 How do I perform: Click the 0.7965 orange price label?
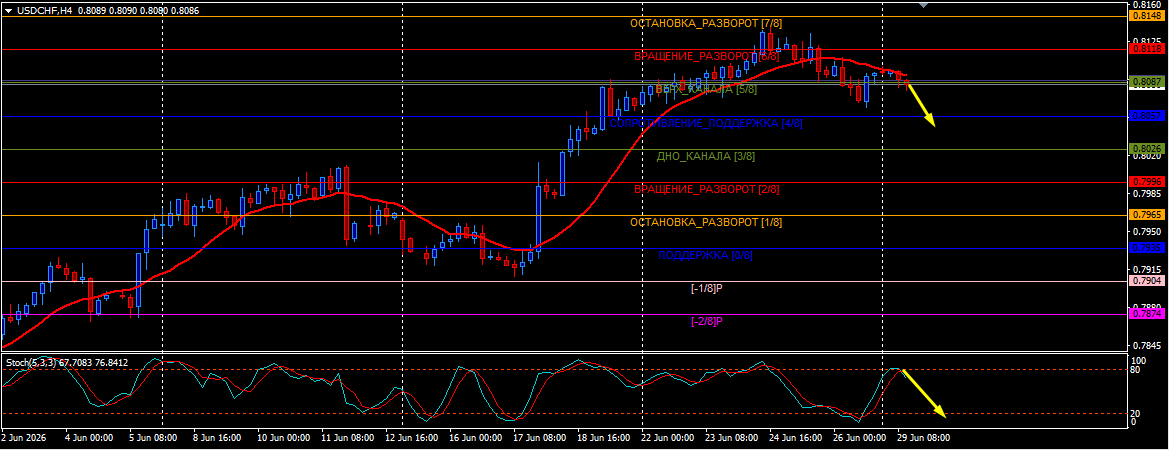point(1146,215)
